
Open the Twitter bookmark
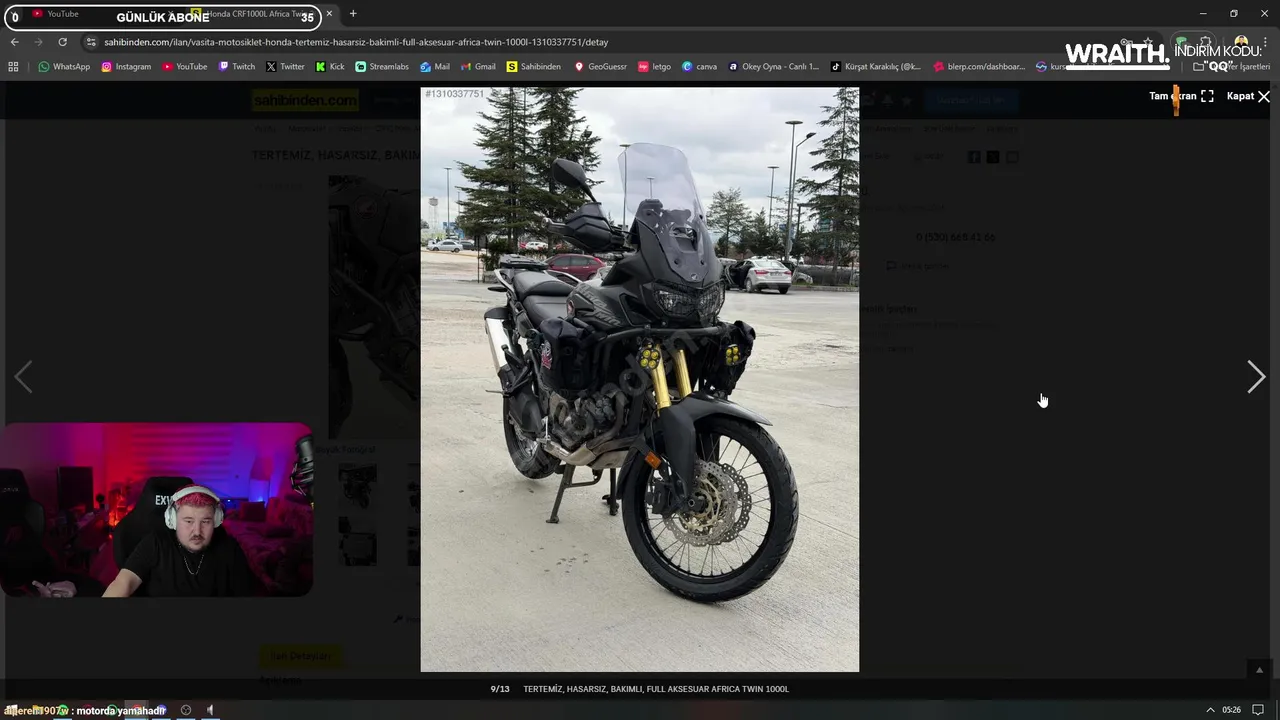click(x=285, y=67)
